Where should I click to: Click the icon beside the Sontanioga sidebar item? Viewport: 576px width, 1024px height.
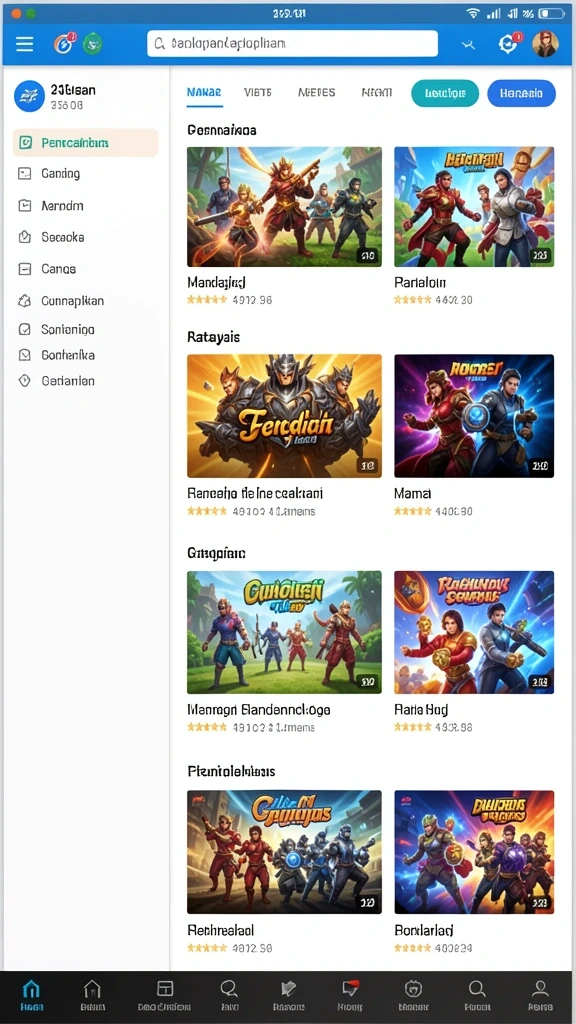(x=24, y=330)
